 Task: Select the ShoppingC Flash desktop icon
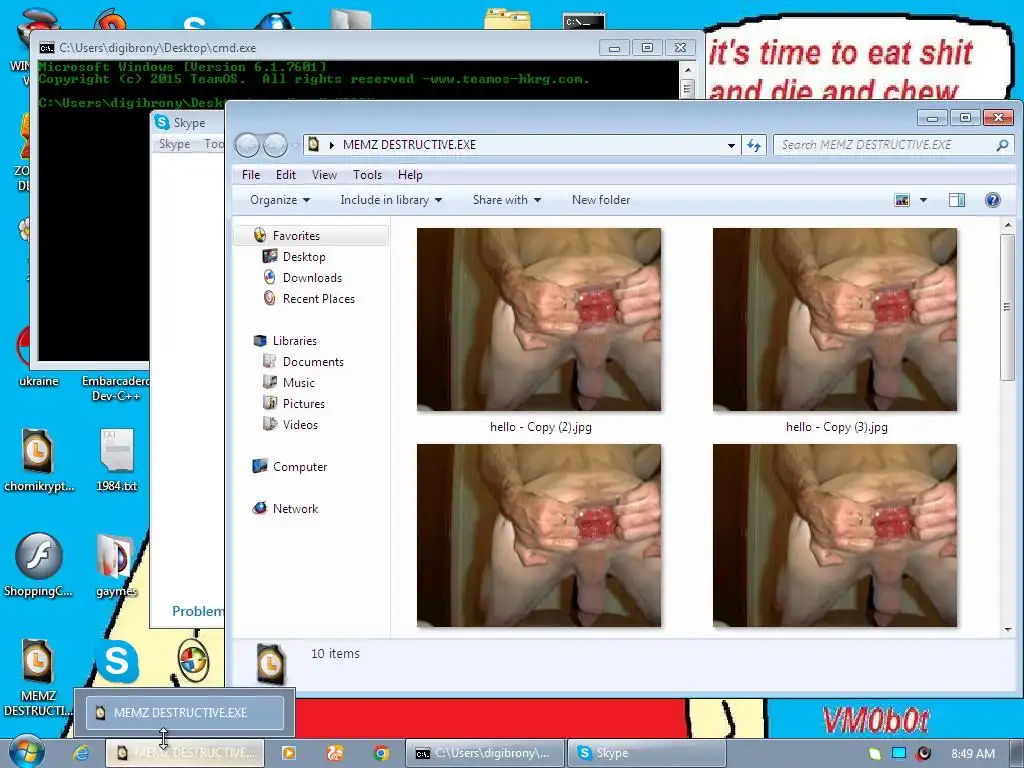pos(39,565)
